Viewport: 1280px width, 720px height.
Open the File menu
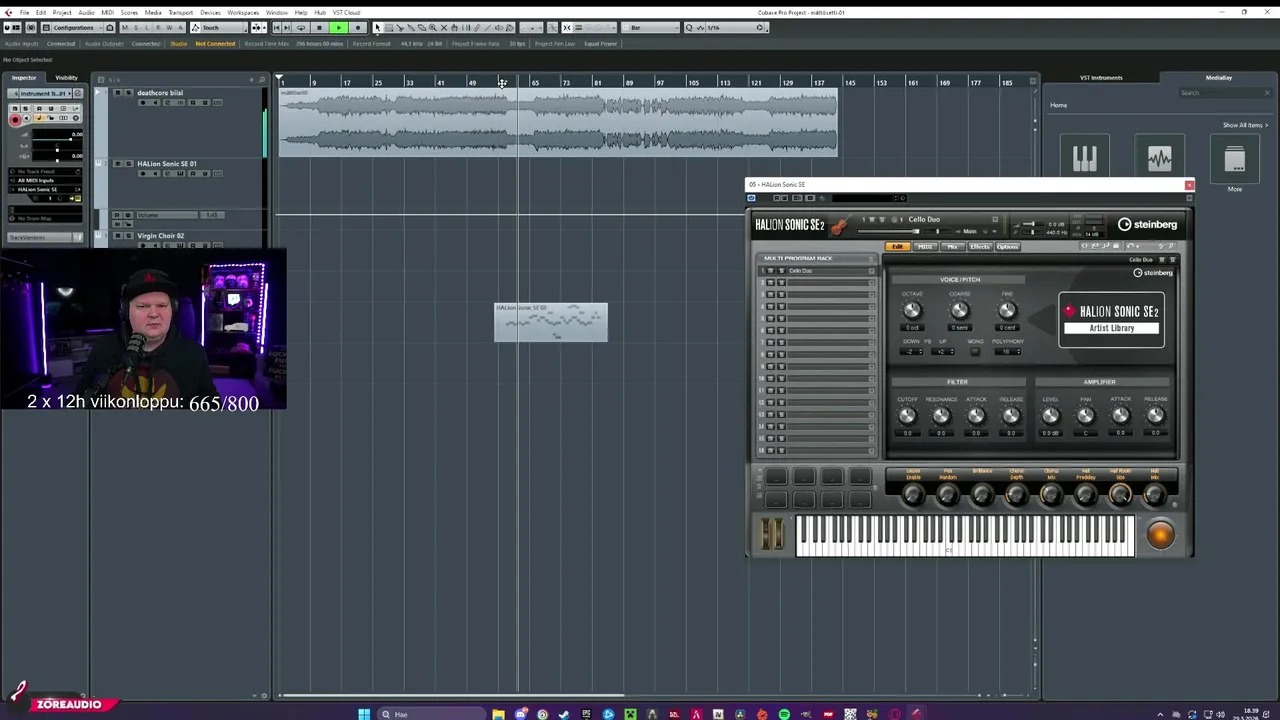click(x=24, y=12)
